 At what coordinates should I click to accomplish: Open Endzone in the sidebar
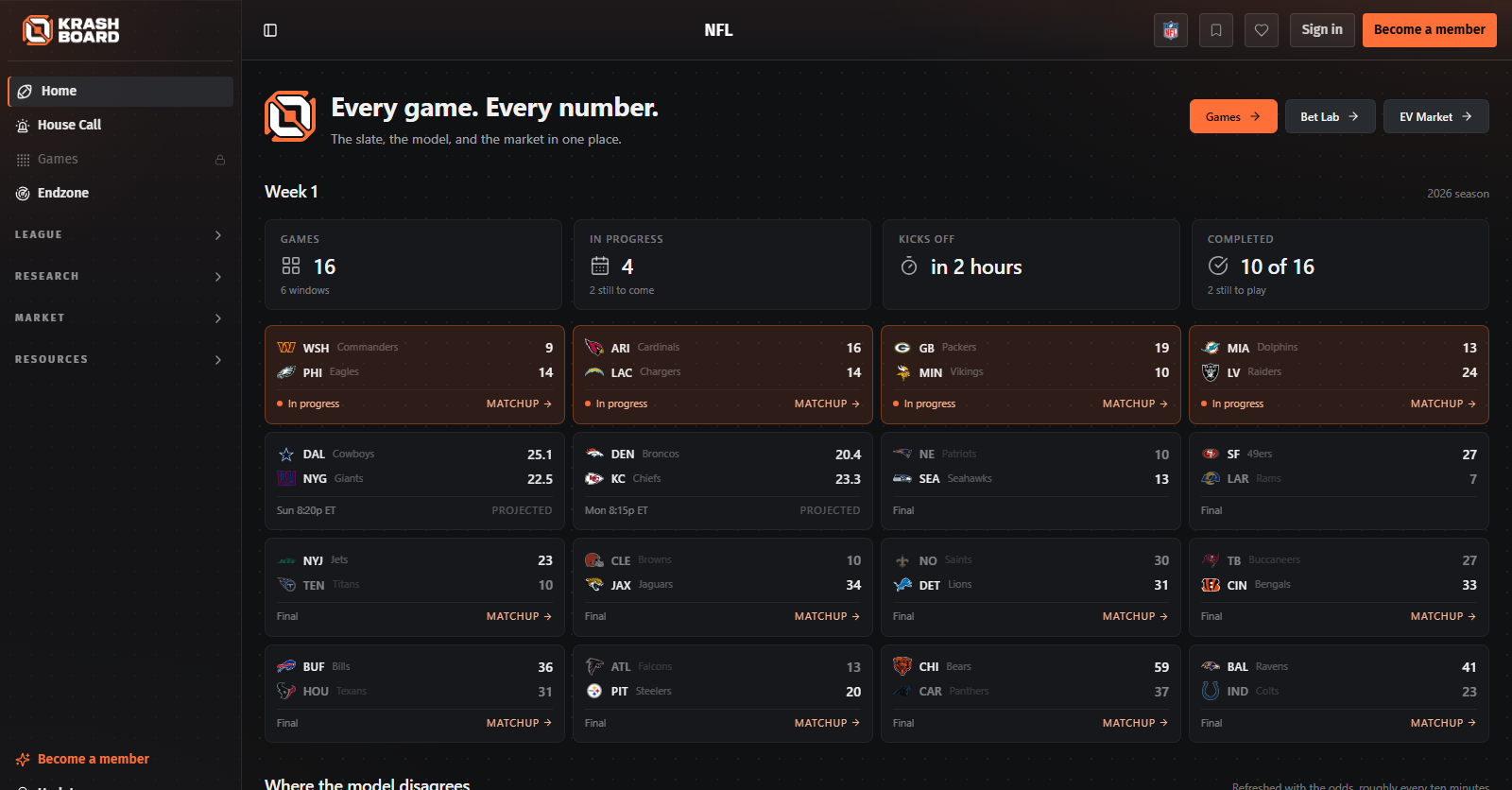120,194
